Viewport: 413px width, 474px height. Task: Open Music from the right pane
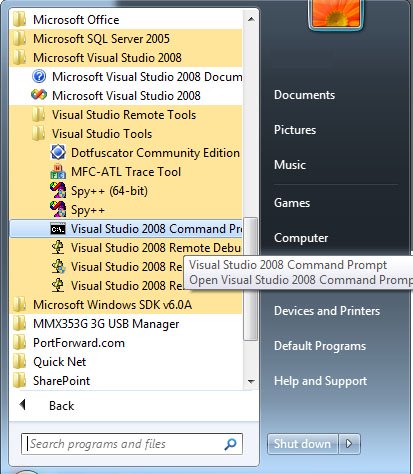pyautogui.click(x=290, y=165)
